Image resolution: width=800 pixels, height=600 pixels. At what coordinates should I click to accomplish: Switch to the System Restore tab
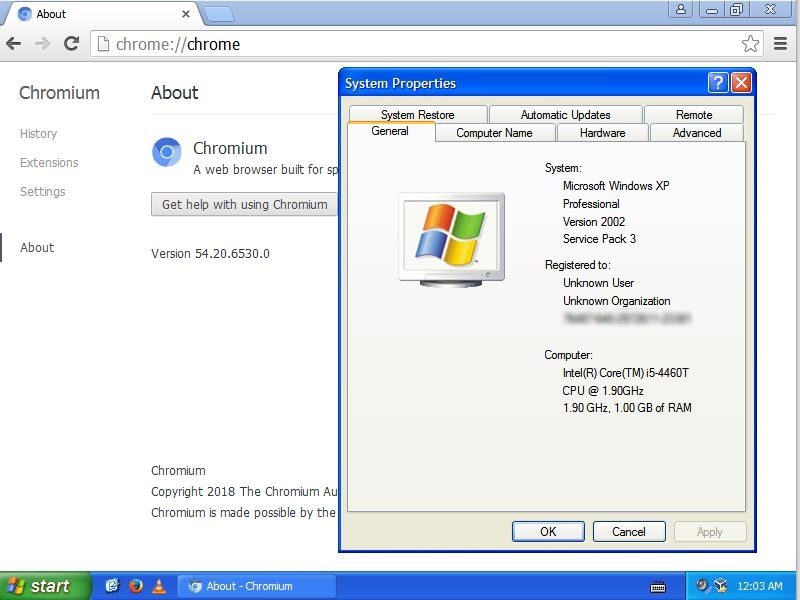417,113
